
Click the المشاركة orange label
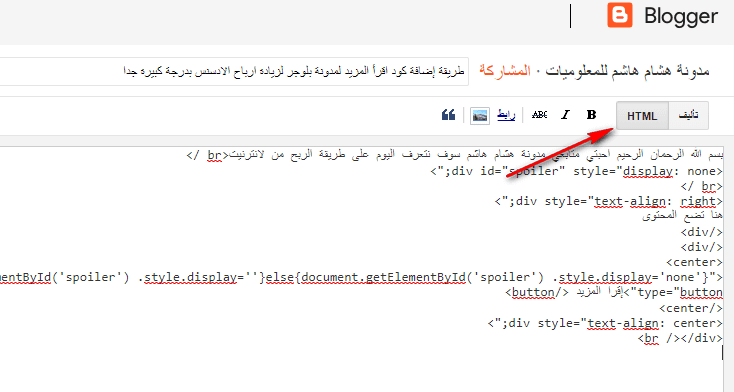tap(505, 71)
